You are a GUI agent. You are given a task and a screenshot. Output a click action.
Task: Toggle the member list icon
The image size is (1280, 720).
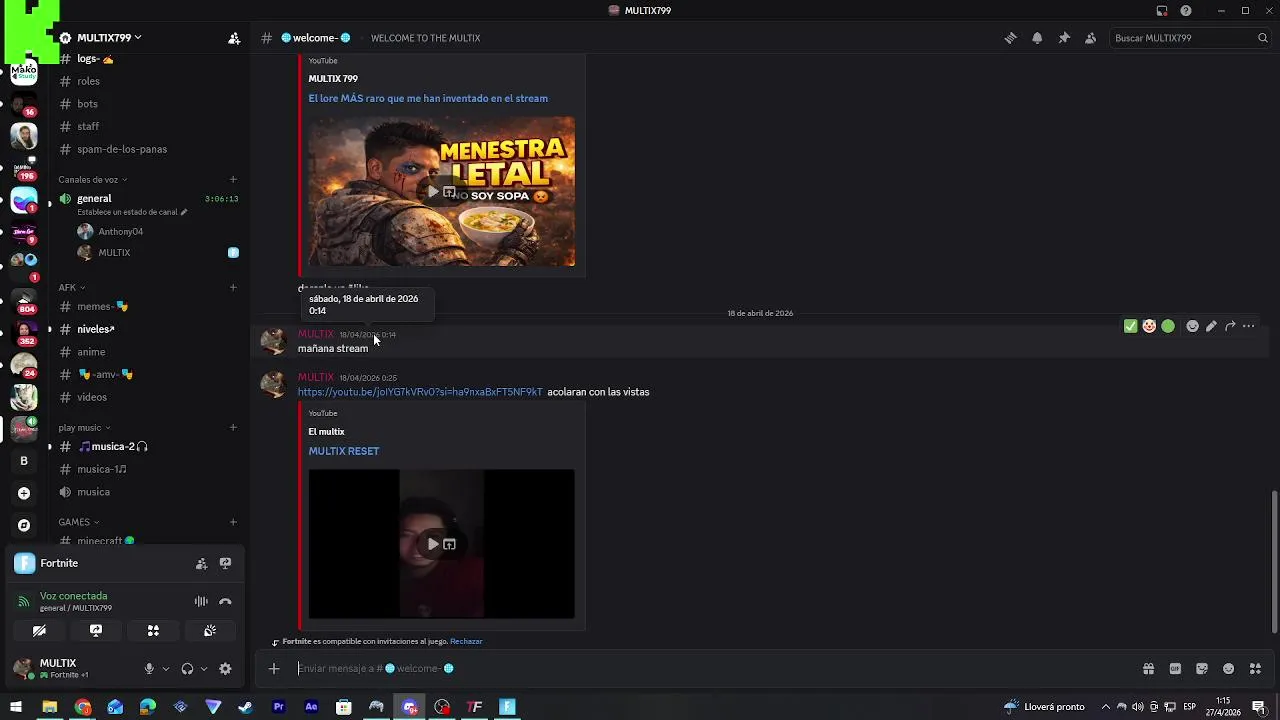(x=1091, y=38)
